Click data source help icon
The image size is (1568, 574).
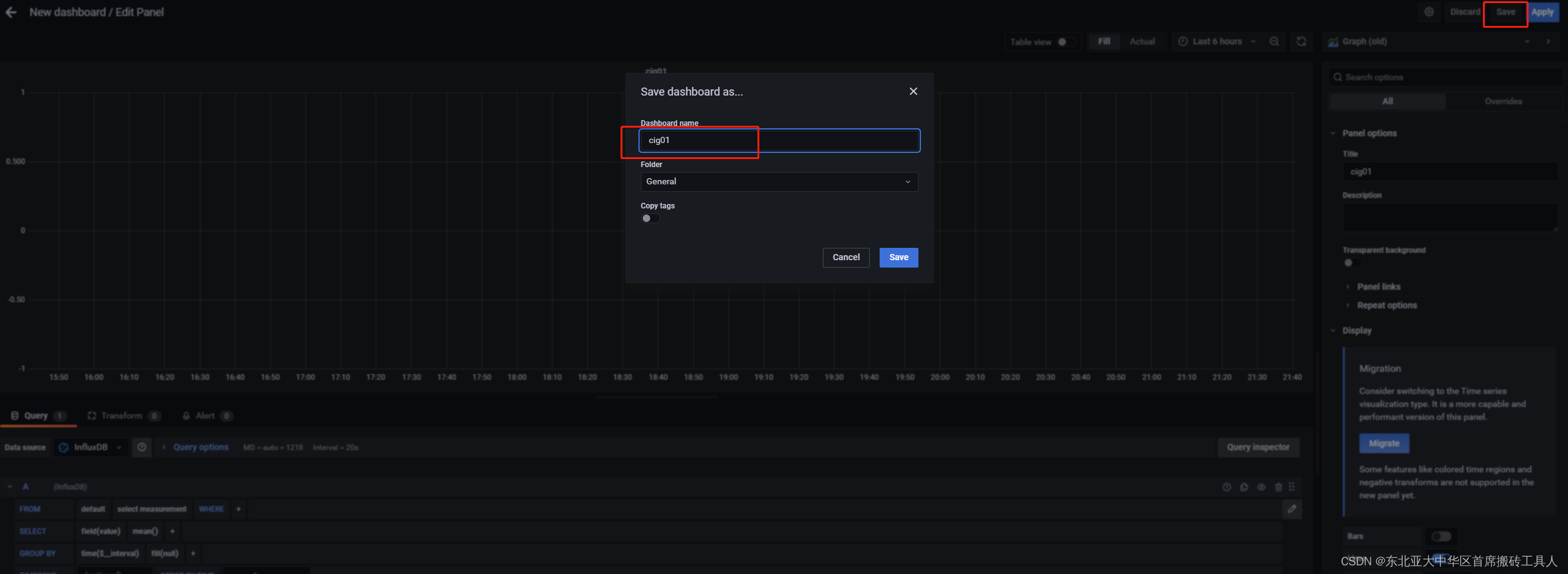[142, 448]
